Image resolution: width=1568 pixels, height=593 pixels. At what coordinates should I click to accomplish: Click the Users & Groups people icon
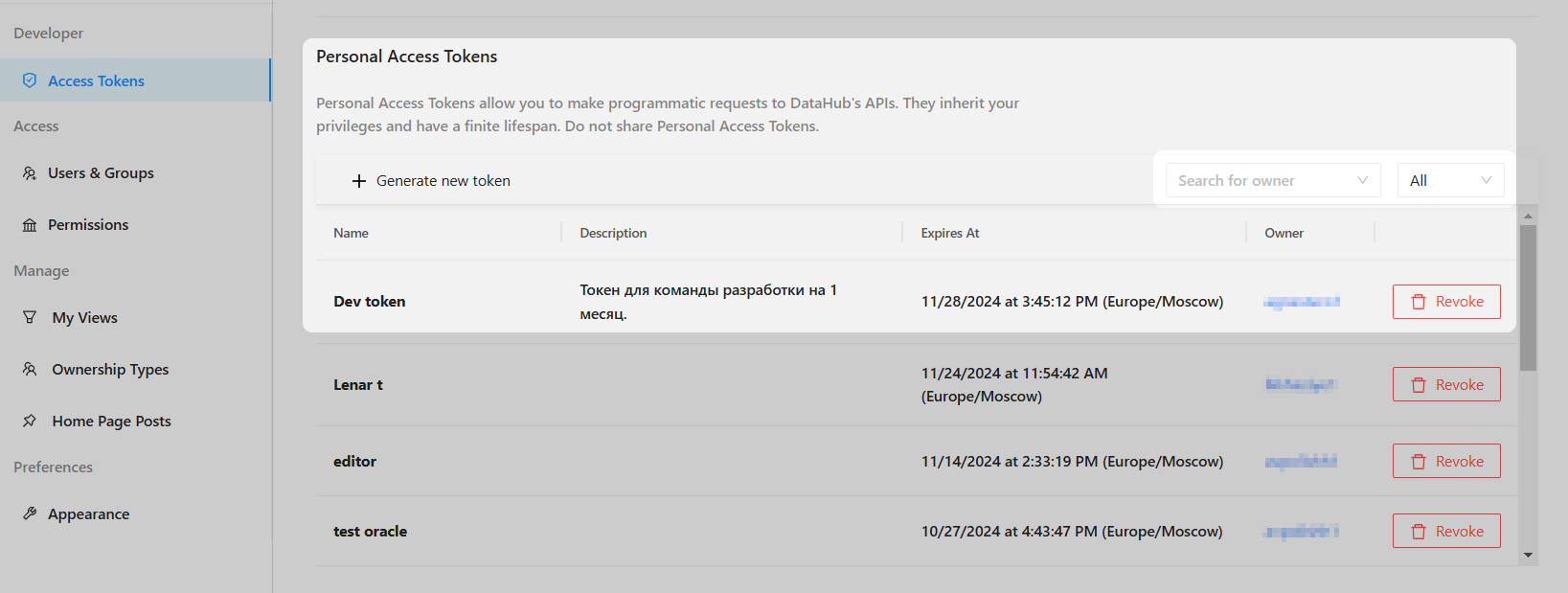tap(30, 173)
